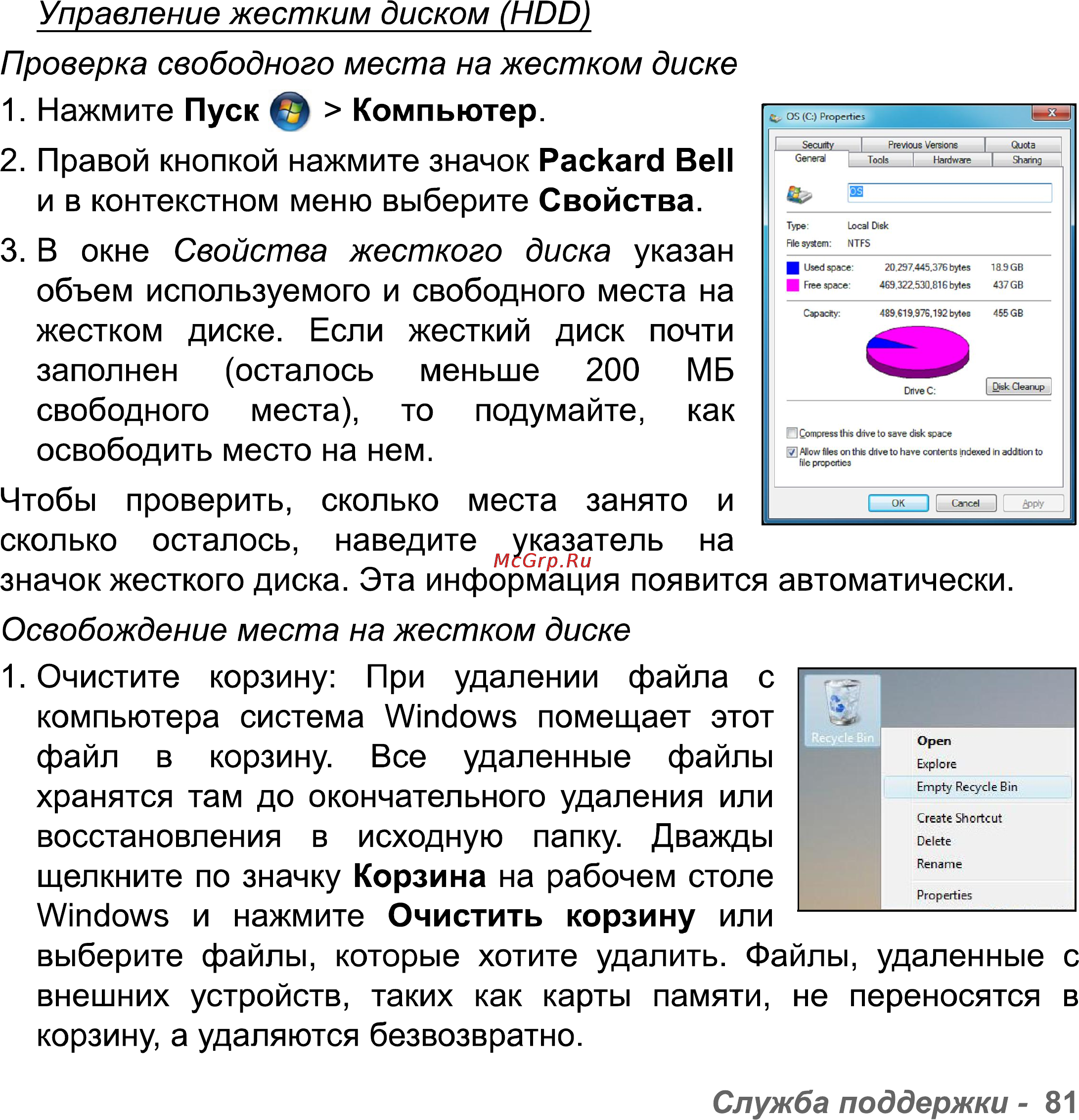
Task: Click the magenta Free space color swatch
Action: (793, 285)
